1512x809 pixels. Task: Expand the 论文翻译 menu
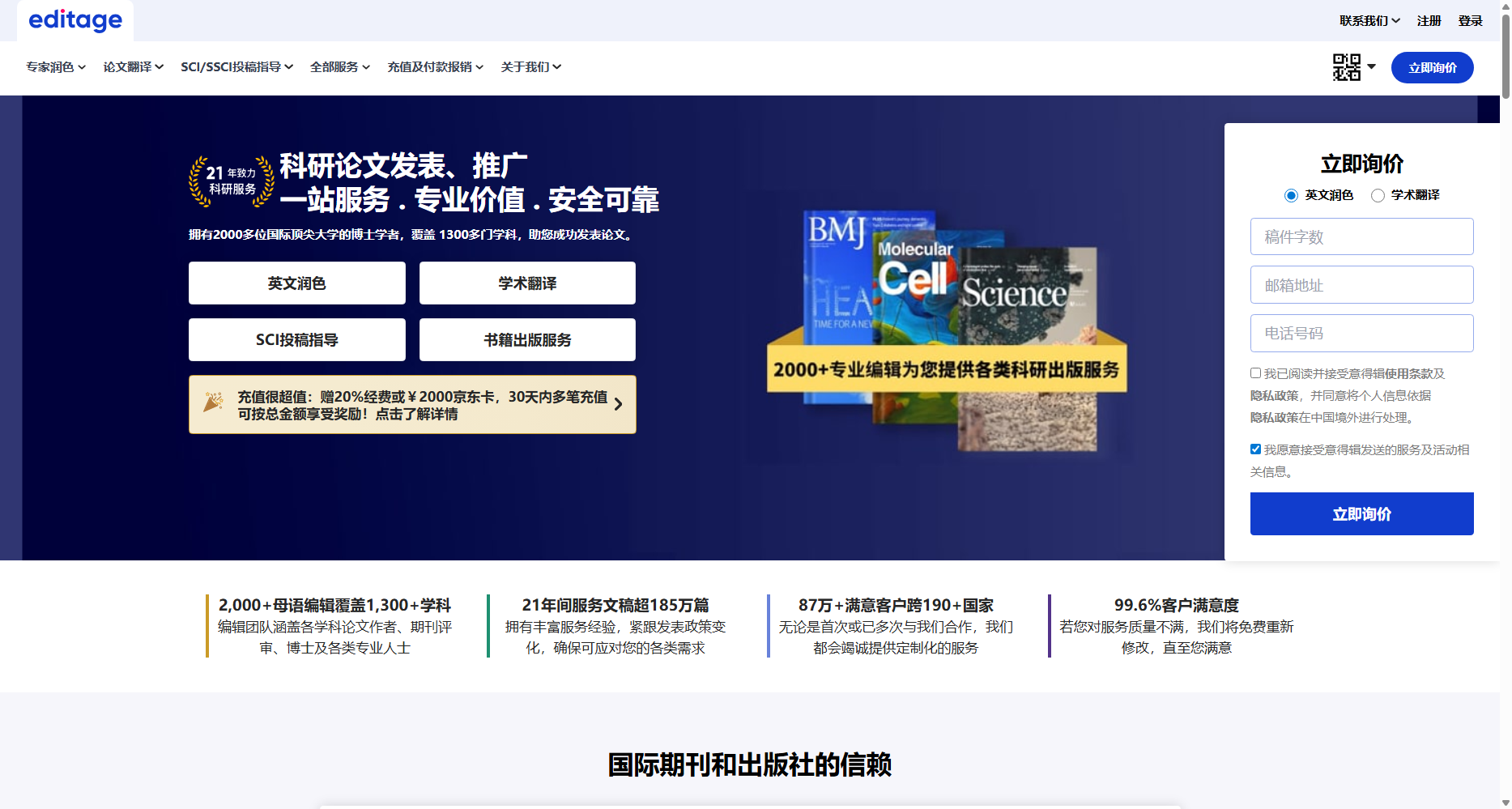(x=134, y=67)
